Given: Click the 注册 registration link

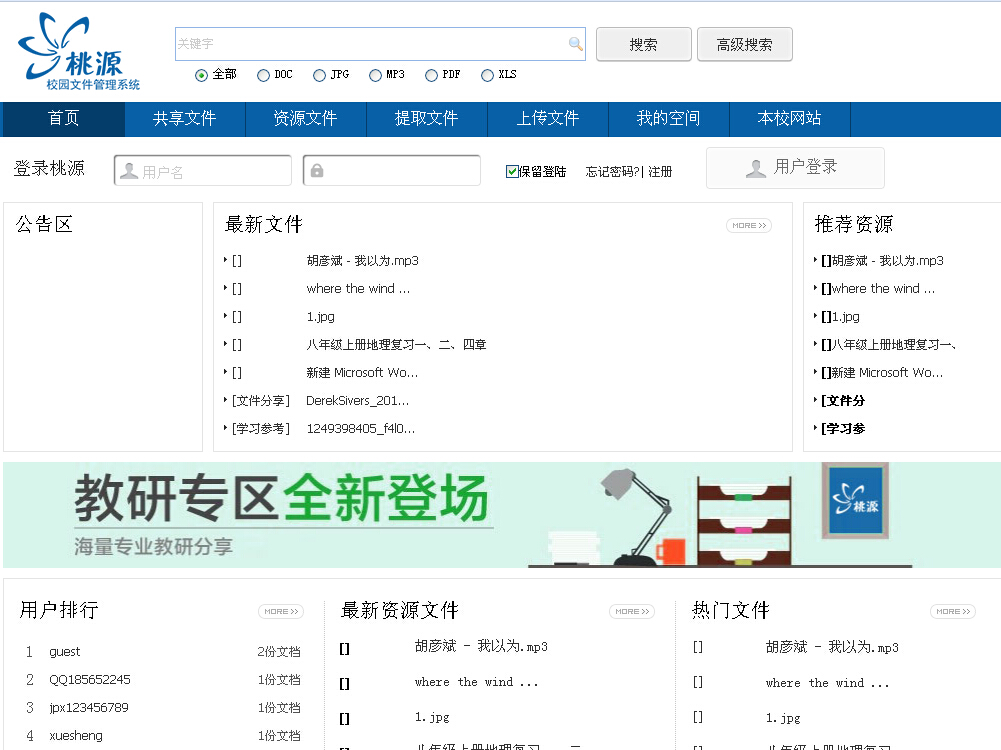Looking at the screenshot, I should click(x=661, y=171).
